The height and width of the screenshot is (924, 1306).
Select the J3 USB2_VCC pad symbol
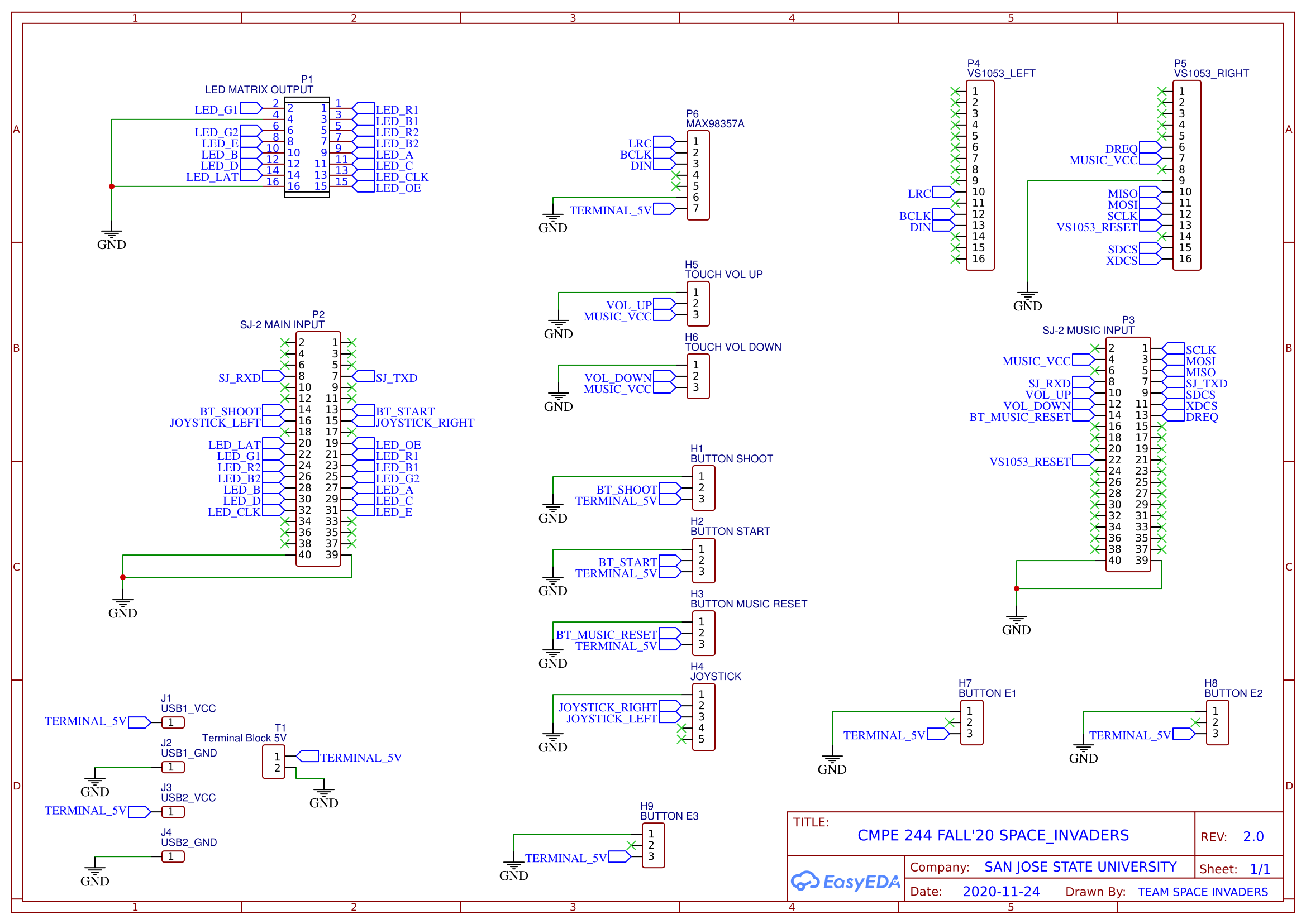coord(173,812)
